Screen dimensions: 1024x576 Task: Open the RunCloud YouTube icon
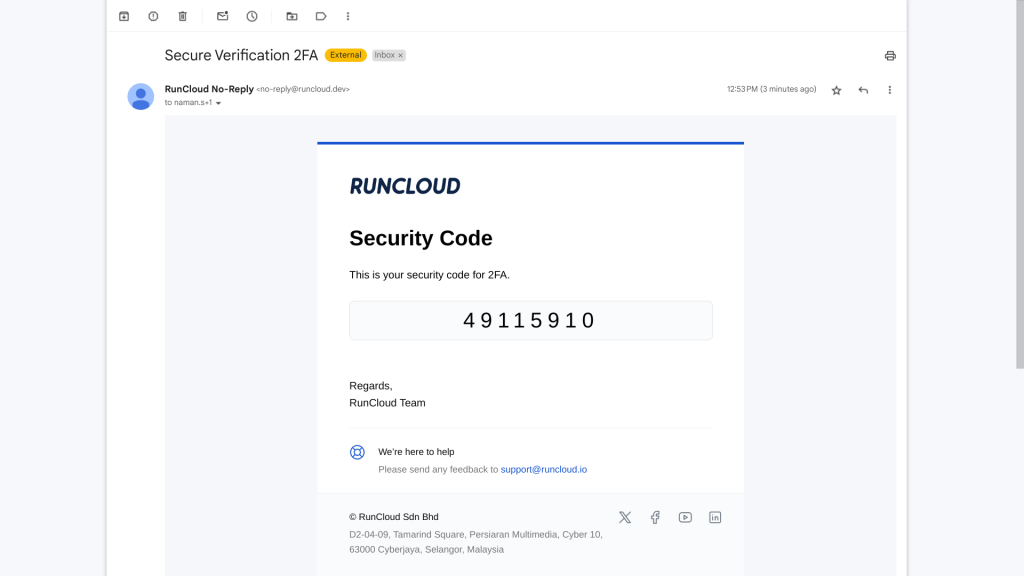[x=685, y=517]
